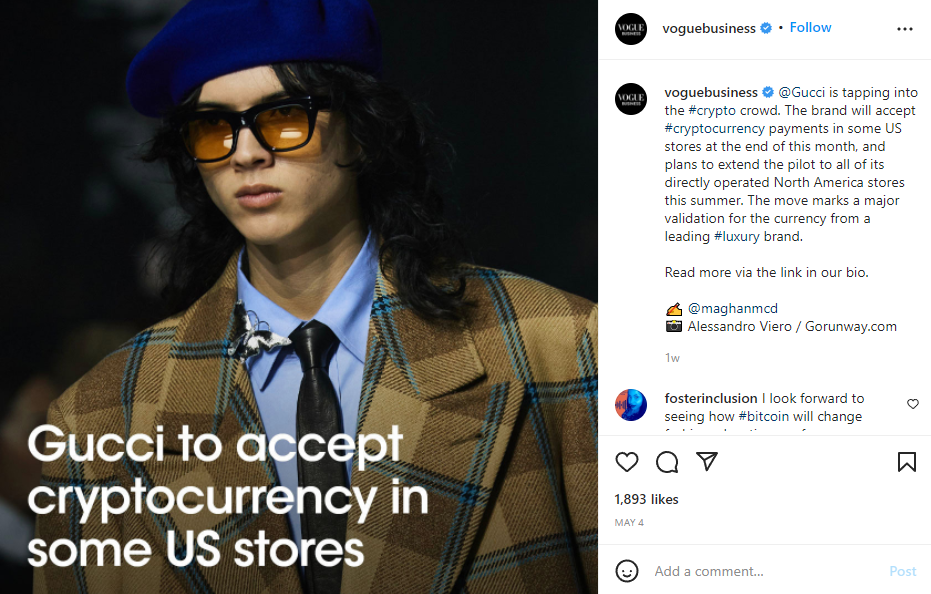
Task: Open the #bitcoin hashtag in comment
Action: click(763, 416)
